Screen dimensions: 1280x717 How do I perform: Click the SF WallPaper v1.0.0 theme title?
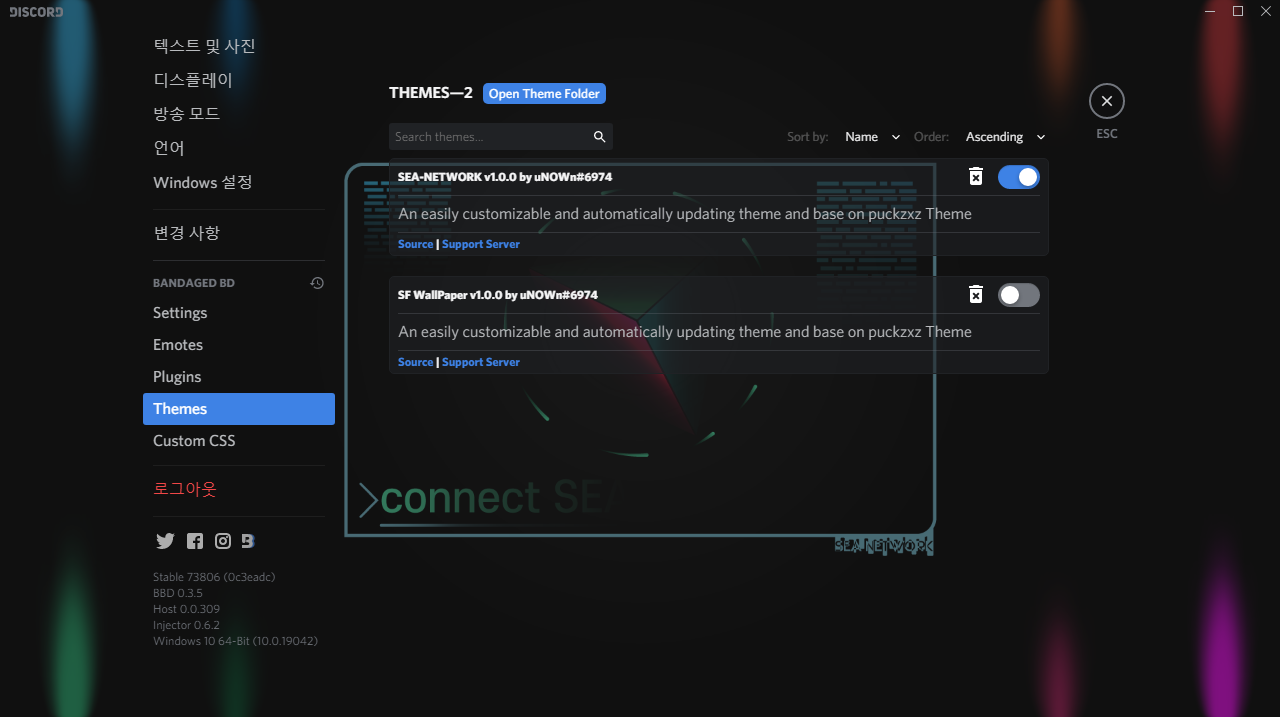498,295
